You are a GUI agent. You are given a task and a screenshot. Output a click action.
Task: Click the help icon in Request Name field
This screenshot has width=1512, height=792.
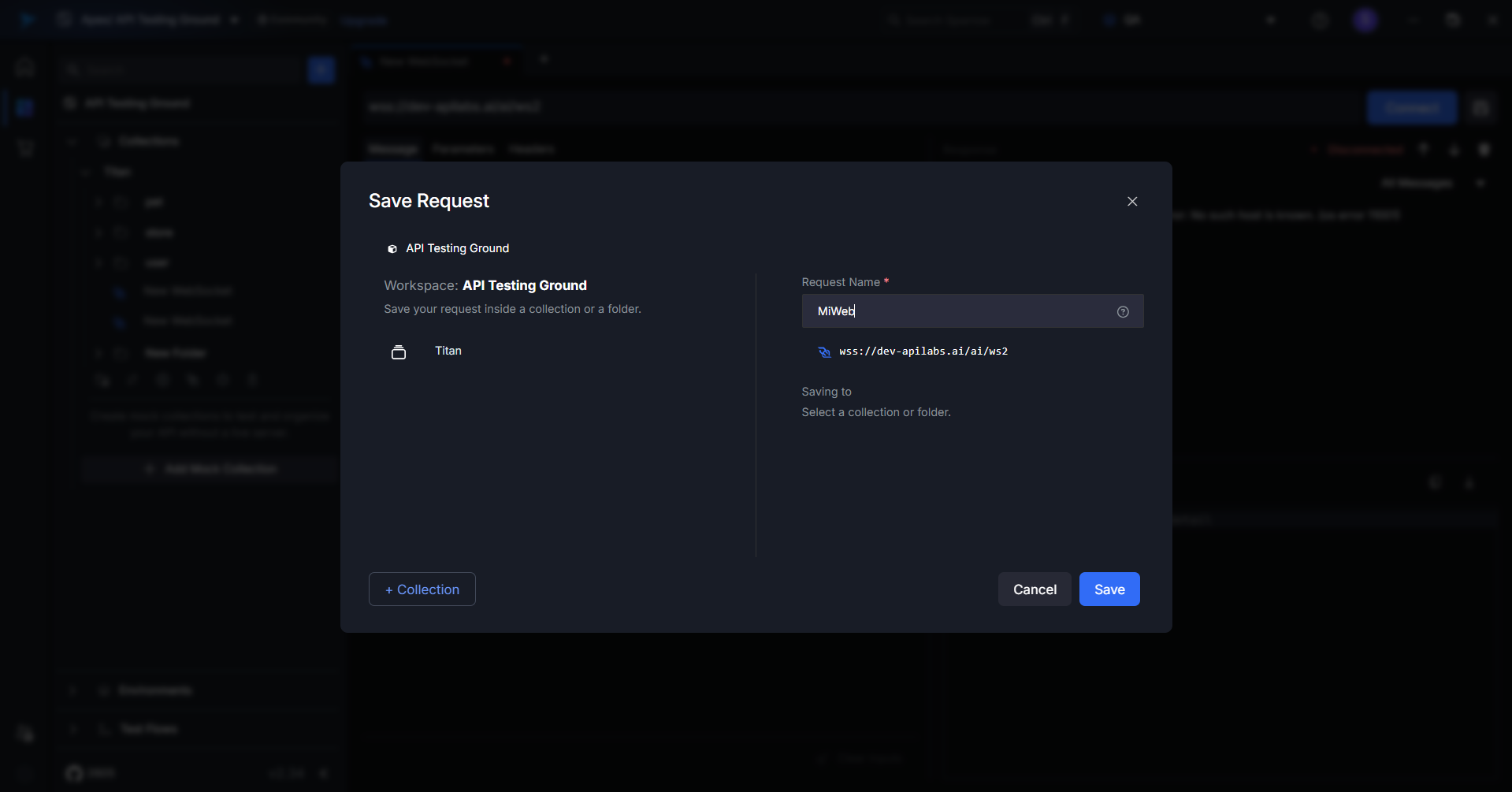point(1123,312)
